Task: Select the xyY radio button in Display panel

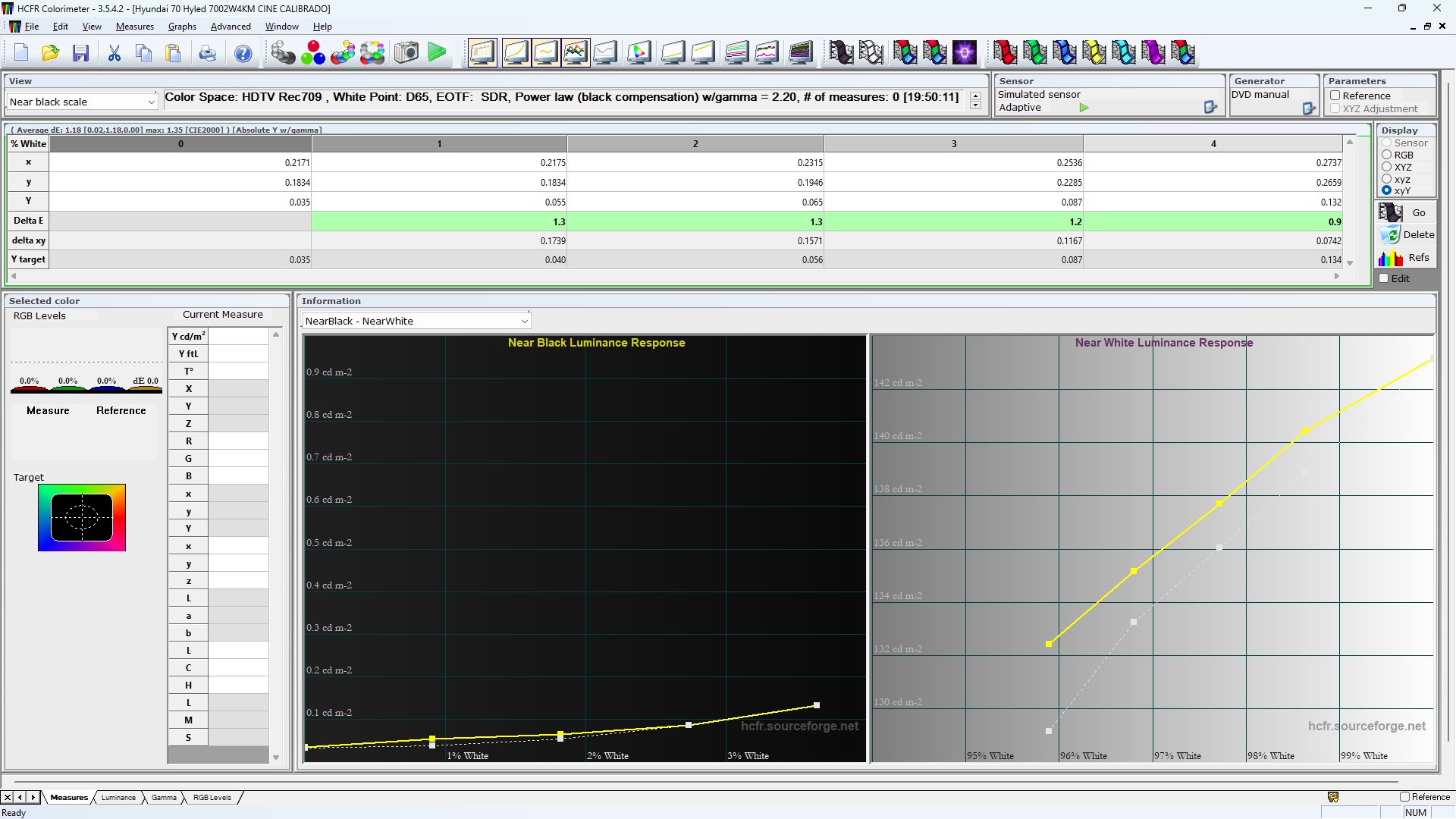Action: (1389, 190)
